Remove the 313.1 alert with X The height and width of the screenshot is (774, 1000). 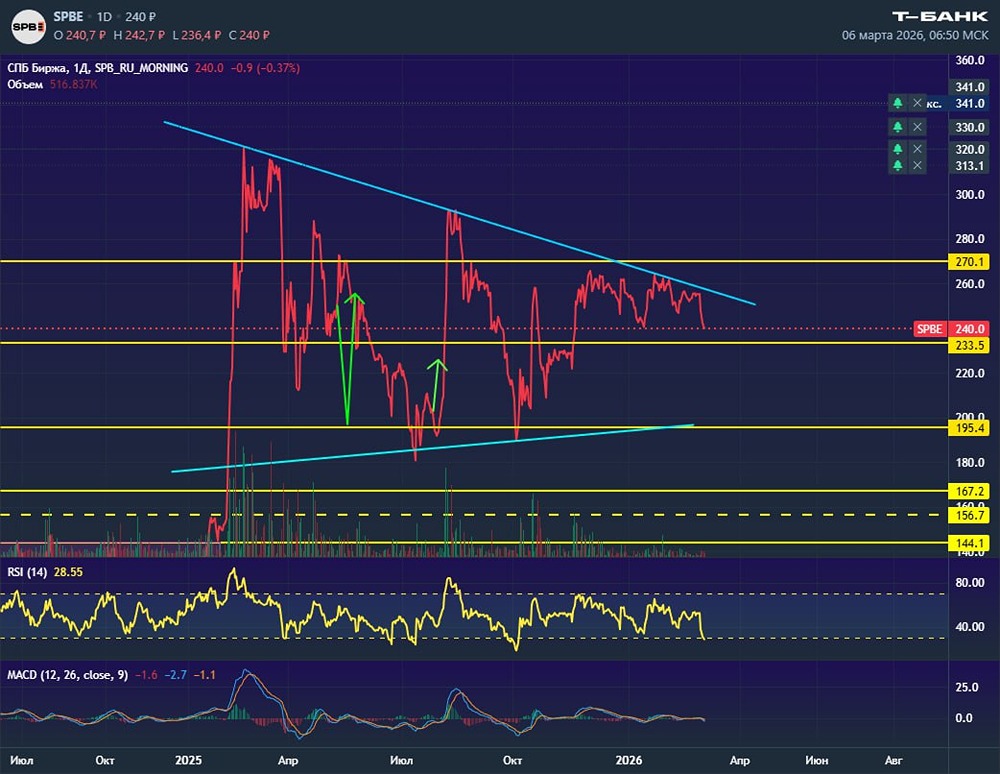[x=917, y=166]
